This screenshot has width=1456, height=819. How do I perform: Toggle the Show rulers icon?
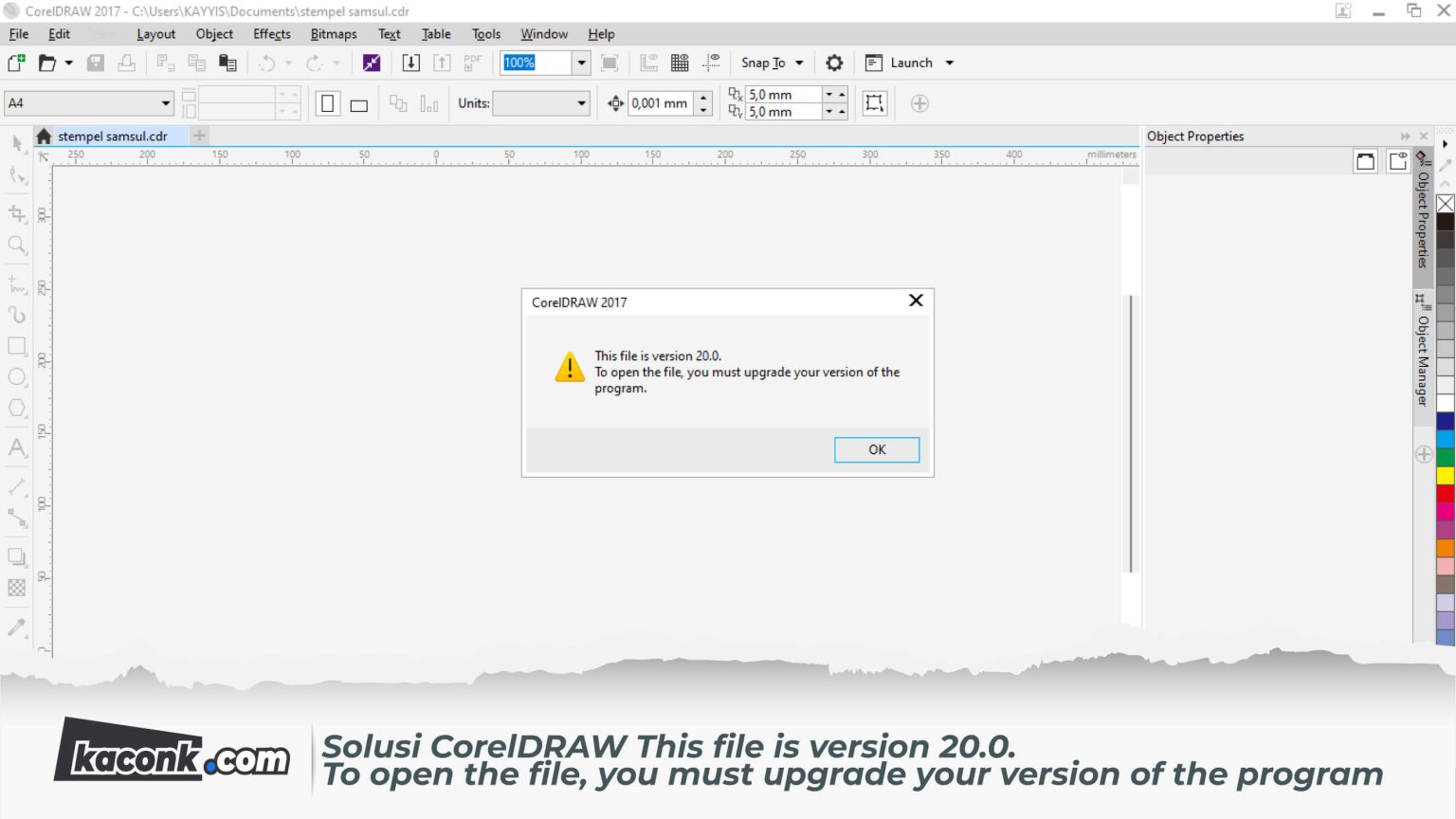(x=648, y=63)
